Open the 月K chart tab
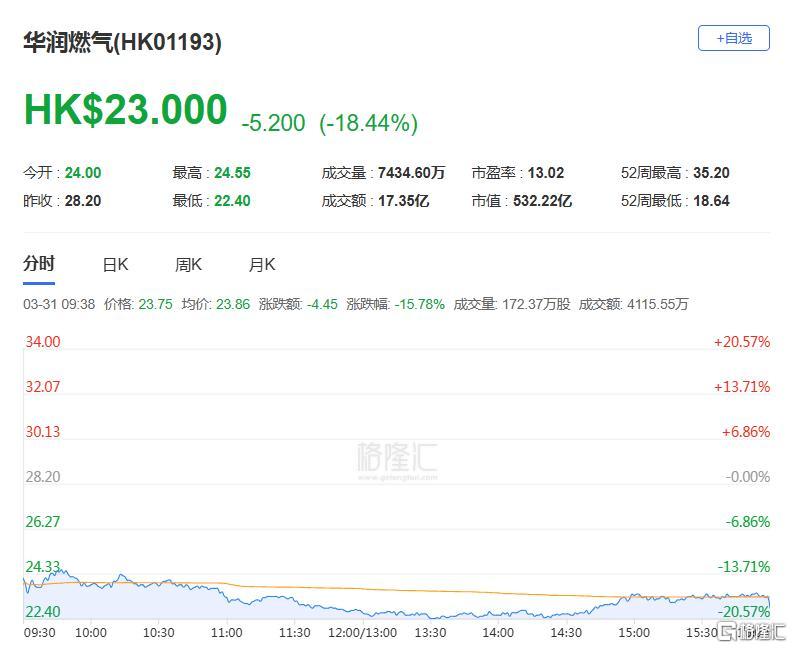Screen dimensions: 792x648 point(262,265)
